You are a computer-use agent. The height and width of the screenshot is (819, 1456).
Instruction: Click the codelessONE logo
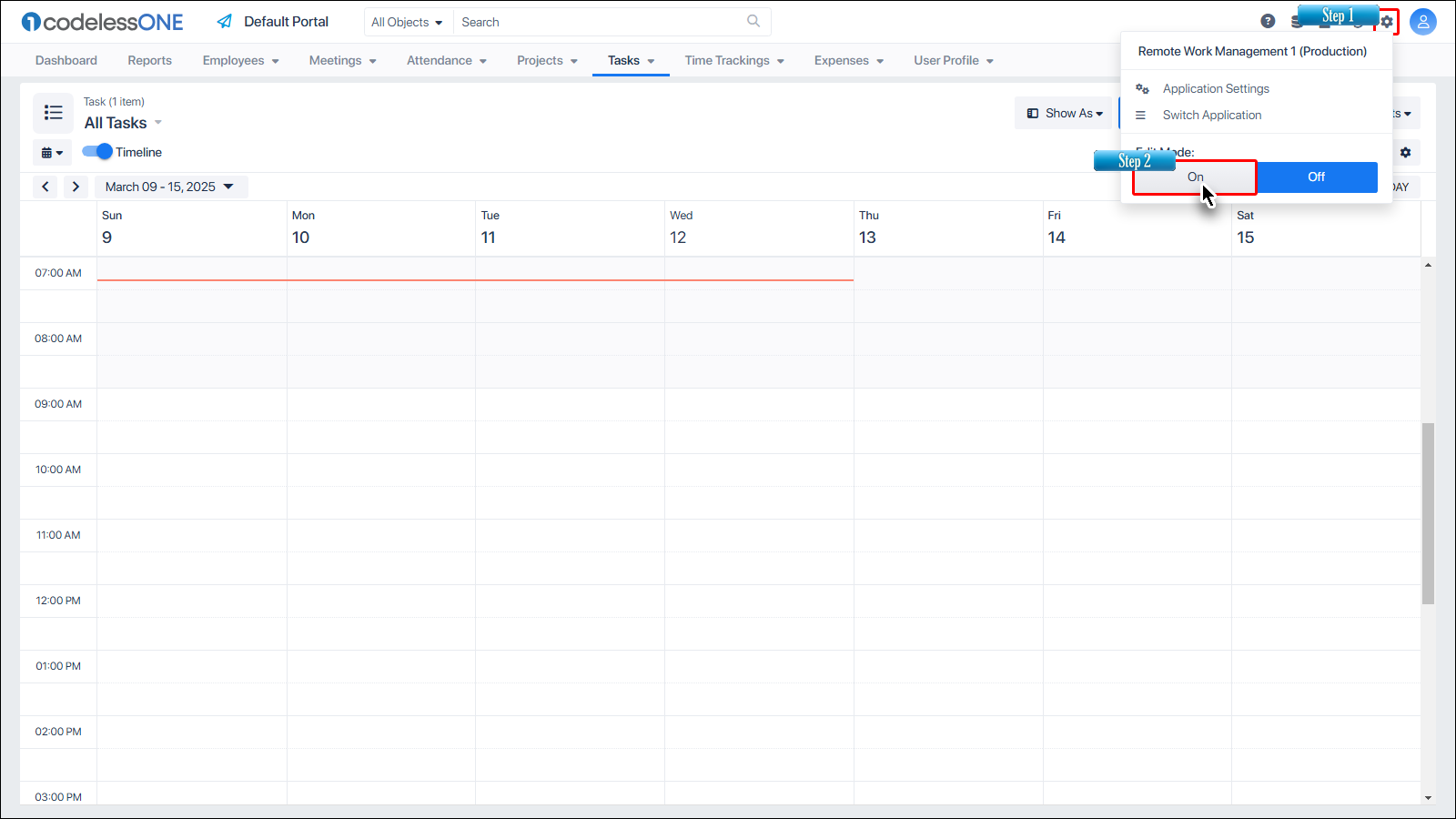pyautogui.click(x=102, y=22)
